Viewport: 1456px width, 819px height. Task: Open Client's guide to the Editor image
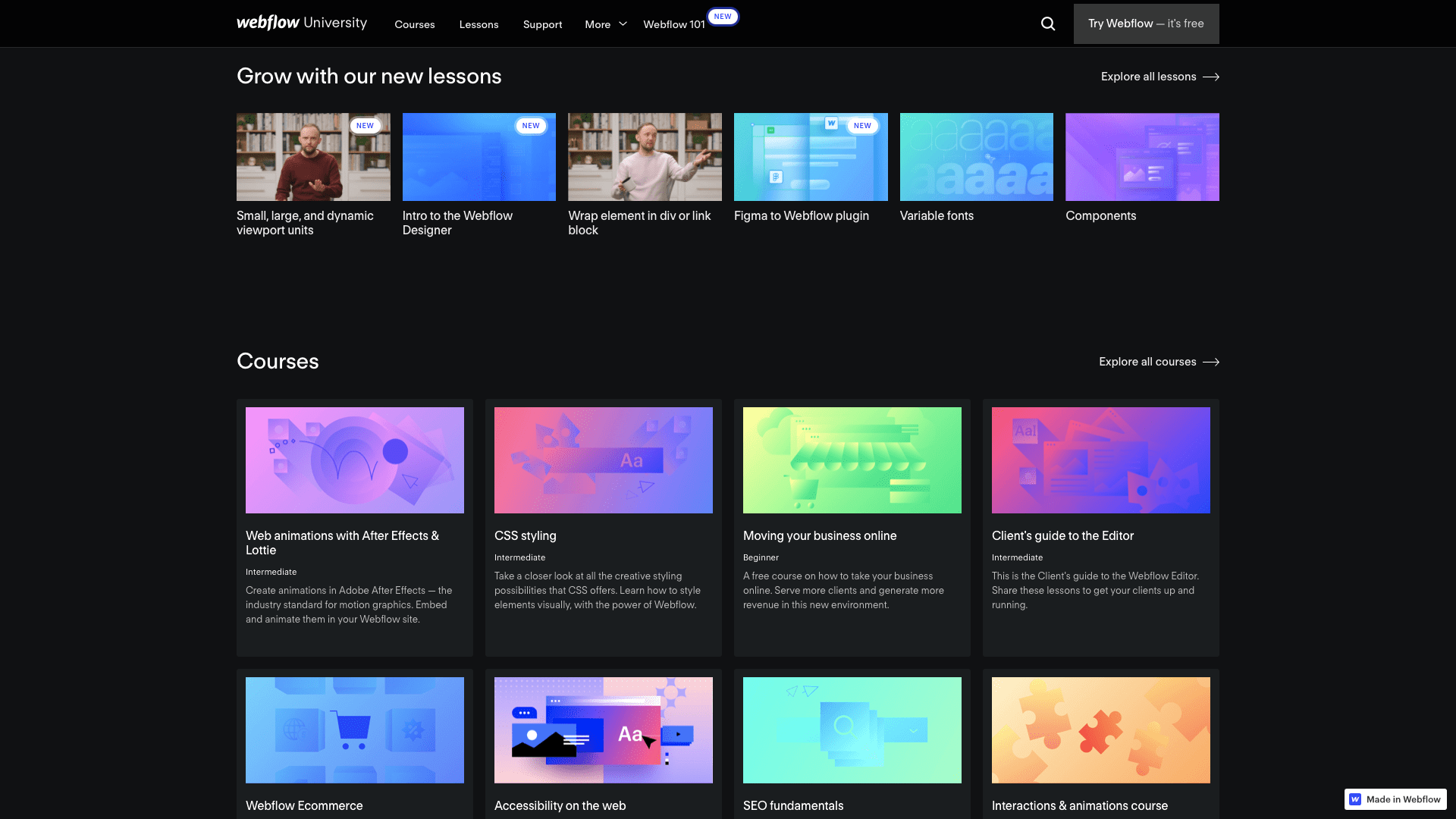pos(1101,460)
